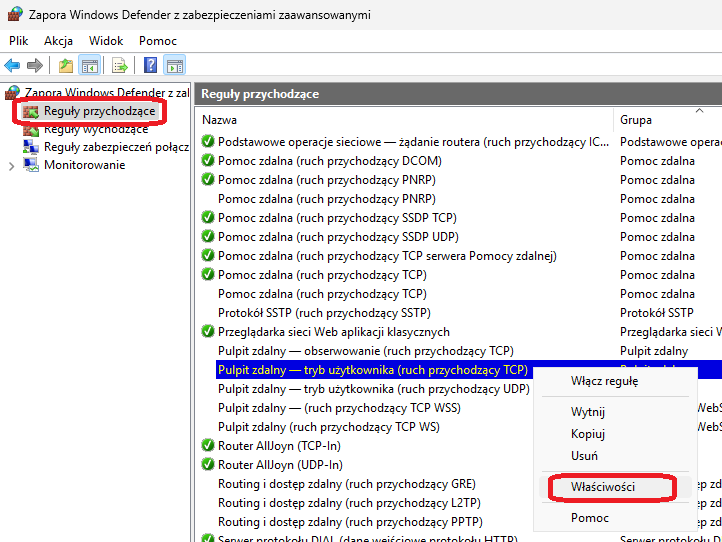The height and width of the screenshot is (542, 722).
Task: Expand the Monitorowanie tree node
Action: point(11,166)
